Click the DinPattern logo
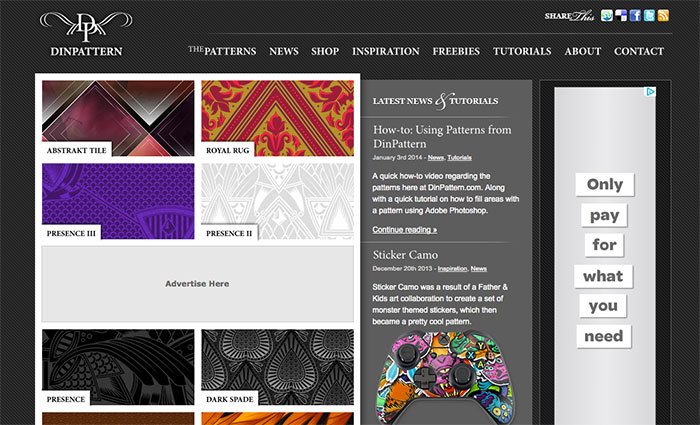The width and height of the screenshot is (700, 425). click(86, 34)
